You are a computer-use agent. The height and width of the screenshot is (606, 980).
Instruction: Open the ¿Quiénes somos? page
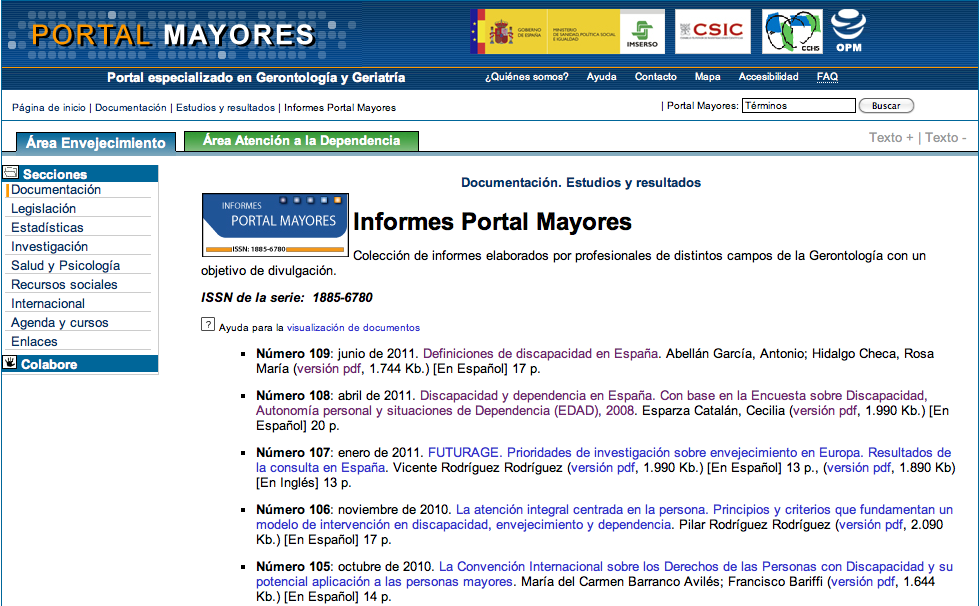pyautogui.click(x=527, y=77)
